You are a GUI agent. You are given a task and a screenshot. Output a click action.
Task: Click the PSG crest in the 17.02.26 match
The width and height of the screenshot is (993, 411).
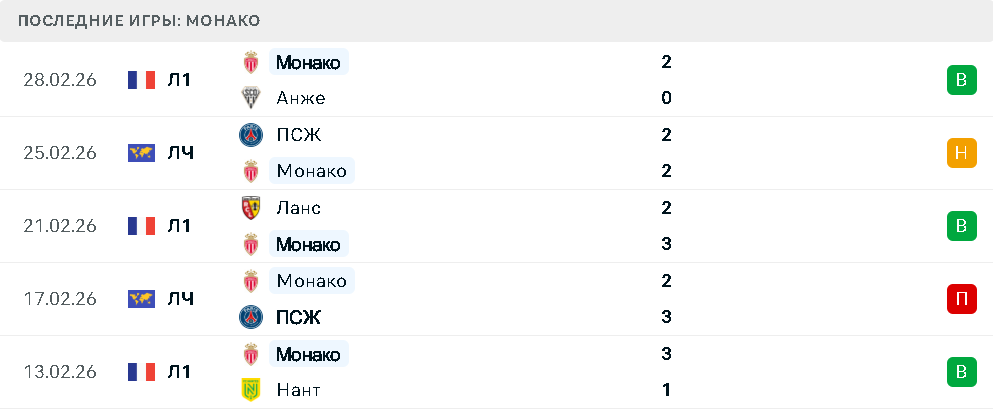pyautogui.click(x=251, y=317)
